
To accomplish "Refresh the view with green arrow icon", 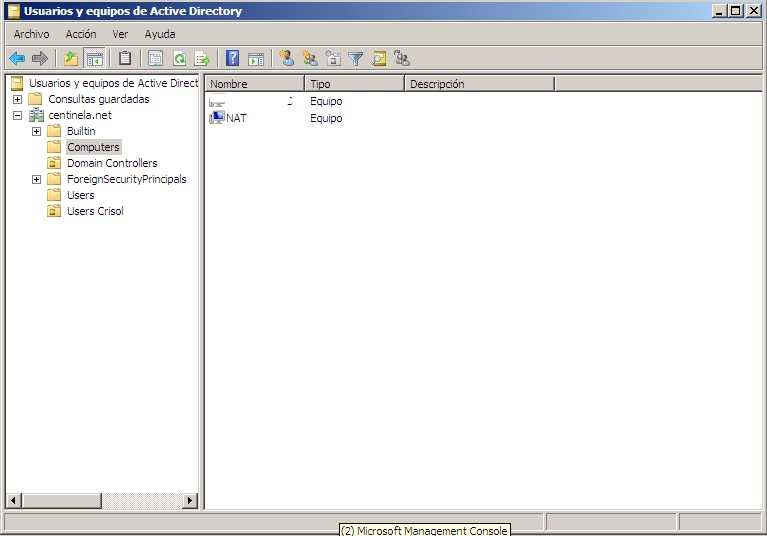I will (x=180, y=59).
